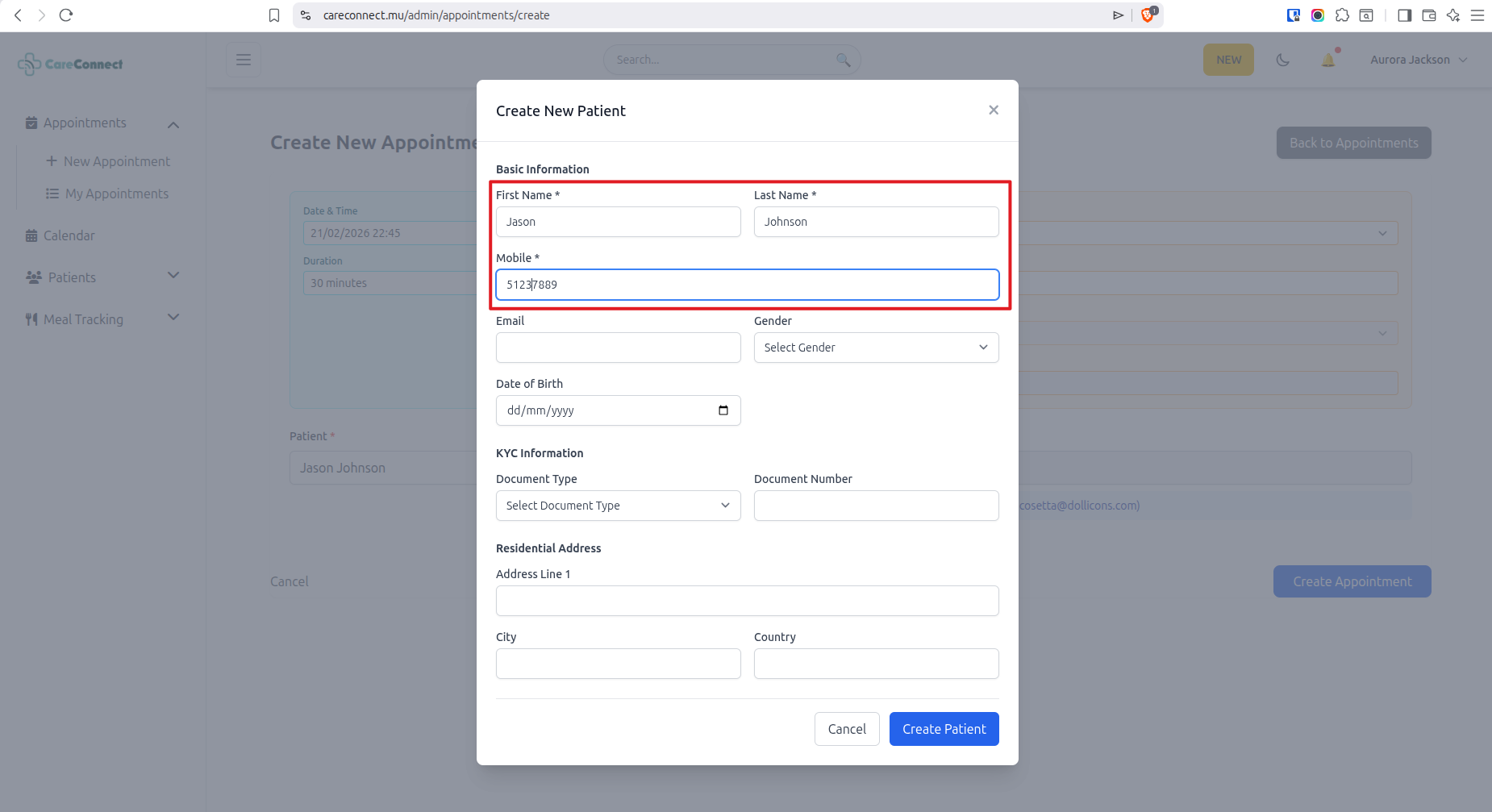The image size is (1492, 812).
Task: Go to My Appointments in sidebar
Action: coord(116,194)
